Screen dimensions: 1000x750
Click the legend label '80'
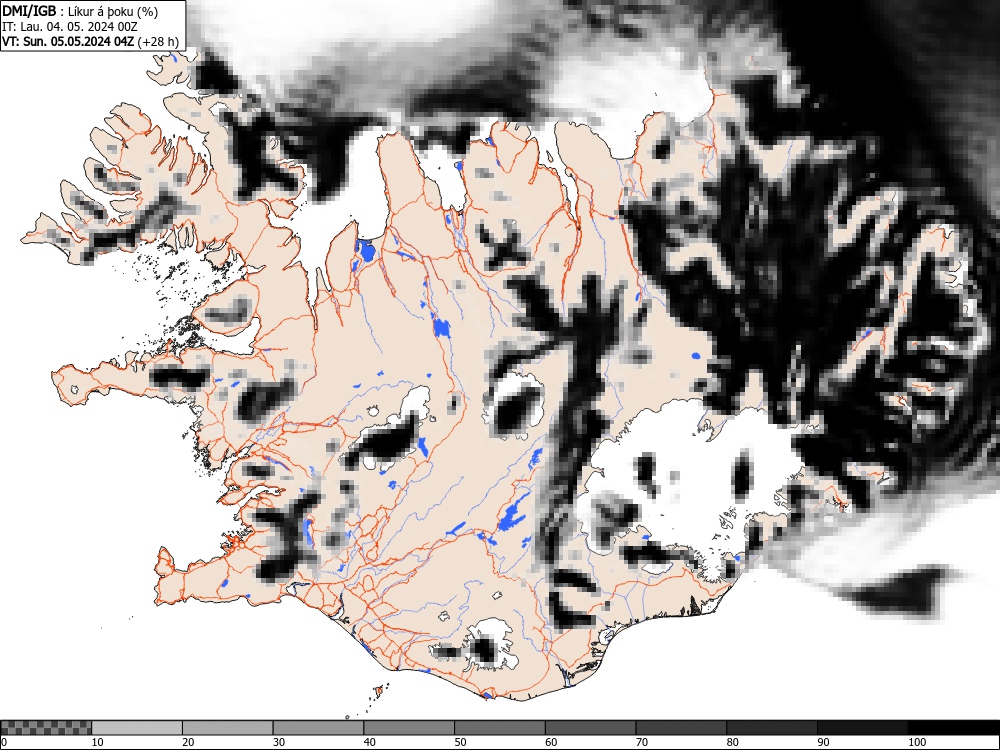[x=732, y=742]
